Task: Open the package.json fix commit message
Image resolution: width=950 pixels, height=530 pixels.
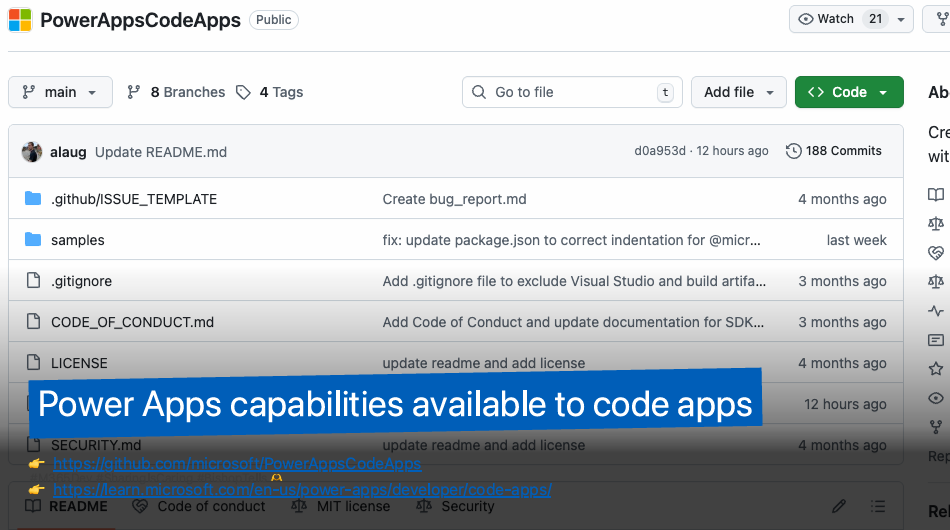Action: point(571,240)
